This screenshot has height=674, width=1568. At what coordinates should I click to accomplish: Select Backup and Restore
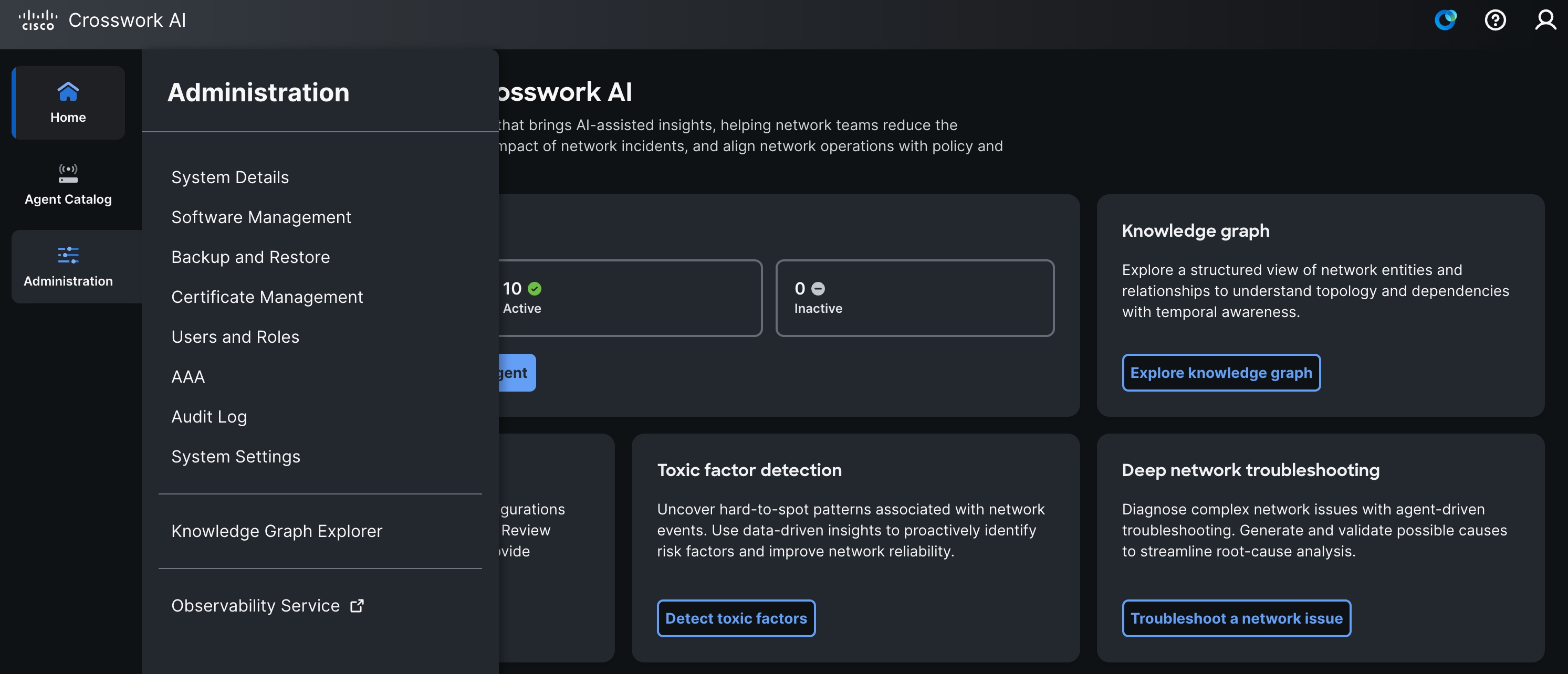tap(251, 257)
